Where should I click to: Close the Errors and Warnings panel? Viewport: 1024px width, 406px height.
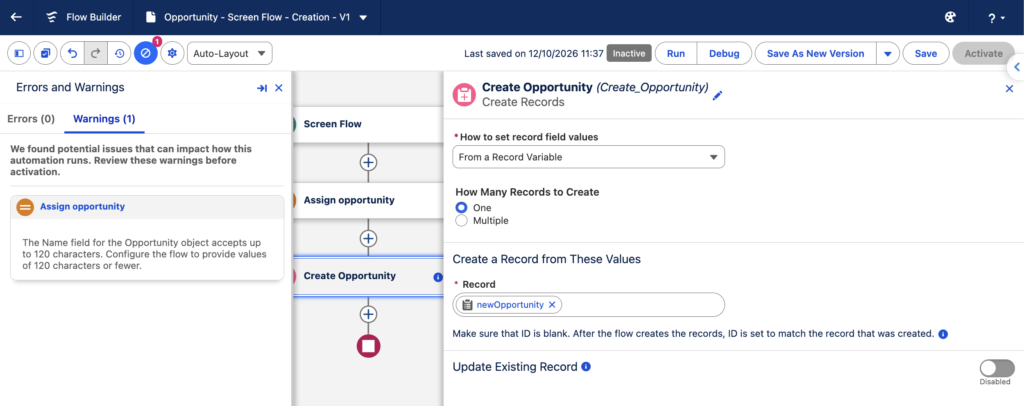coord(279,88)
